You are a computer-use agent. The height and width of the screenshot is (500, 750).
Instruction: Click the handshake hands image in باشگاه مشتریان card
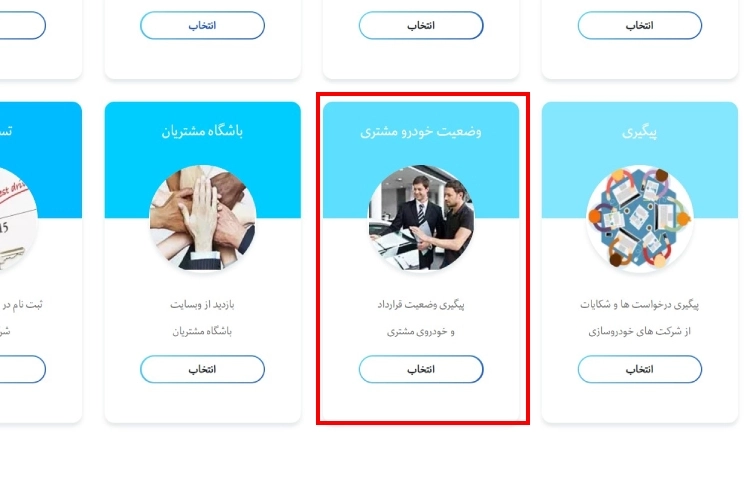click(x=202, y=218)
